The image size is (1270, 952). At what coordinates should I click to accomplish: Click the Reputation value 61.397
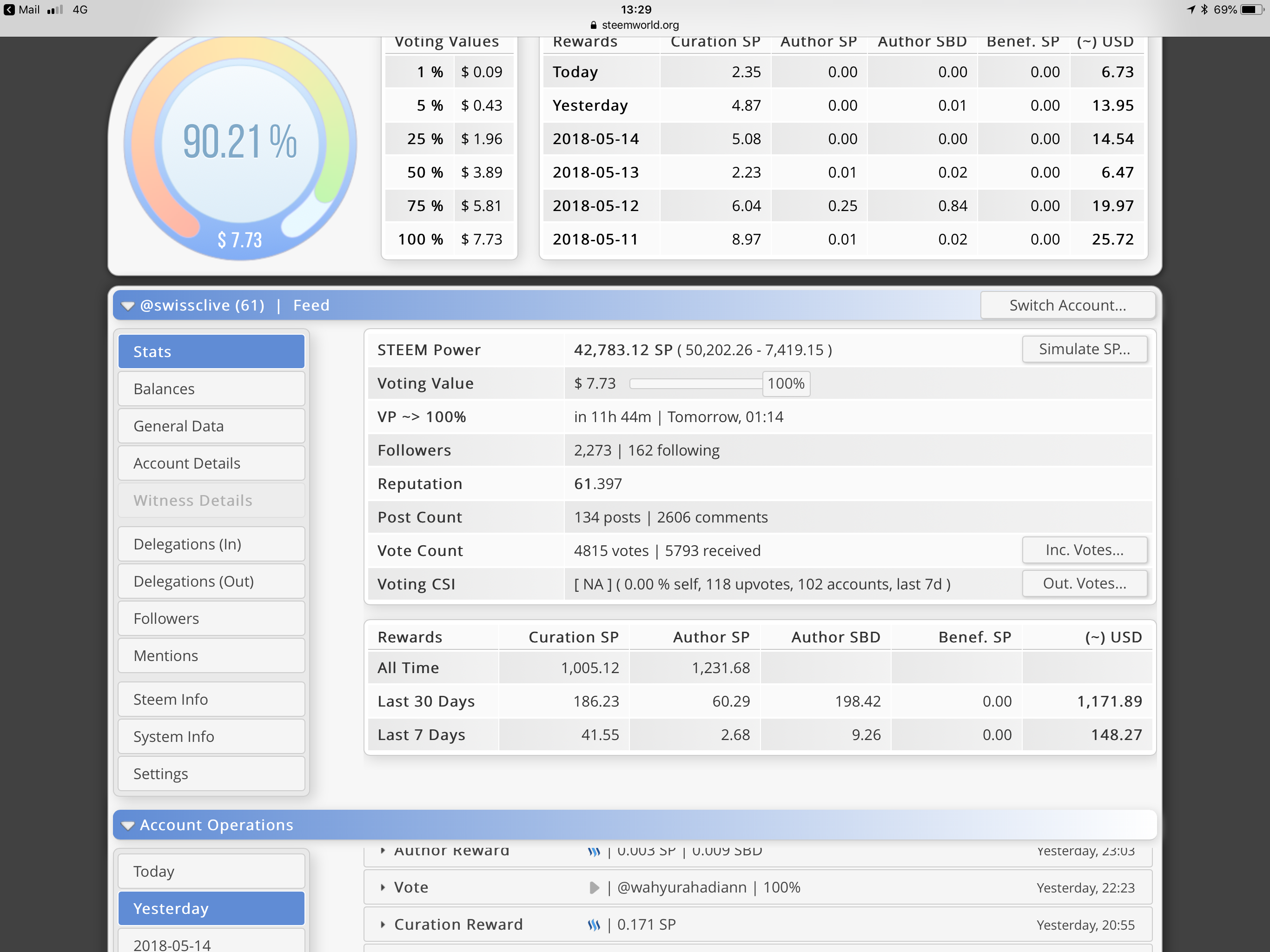coord(598,483)
